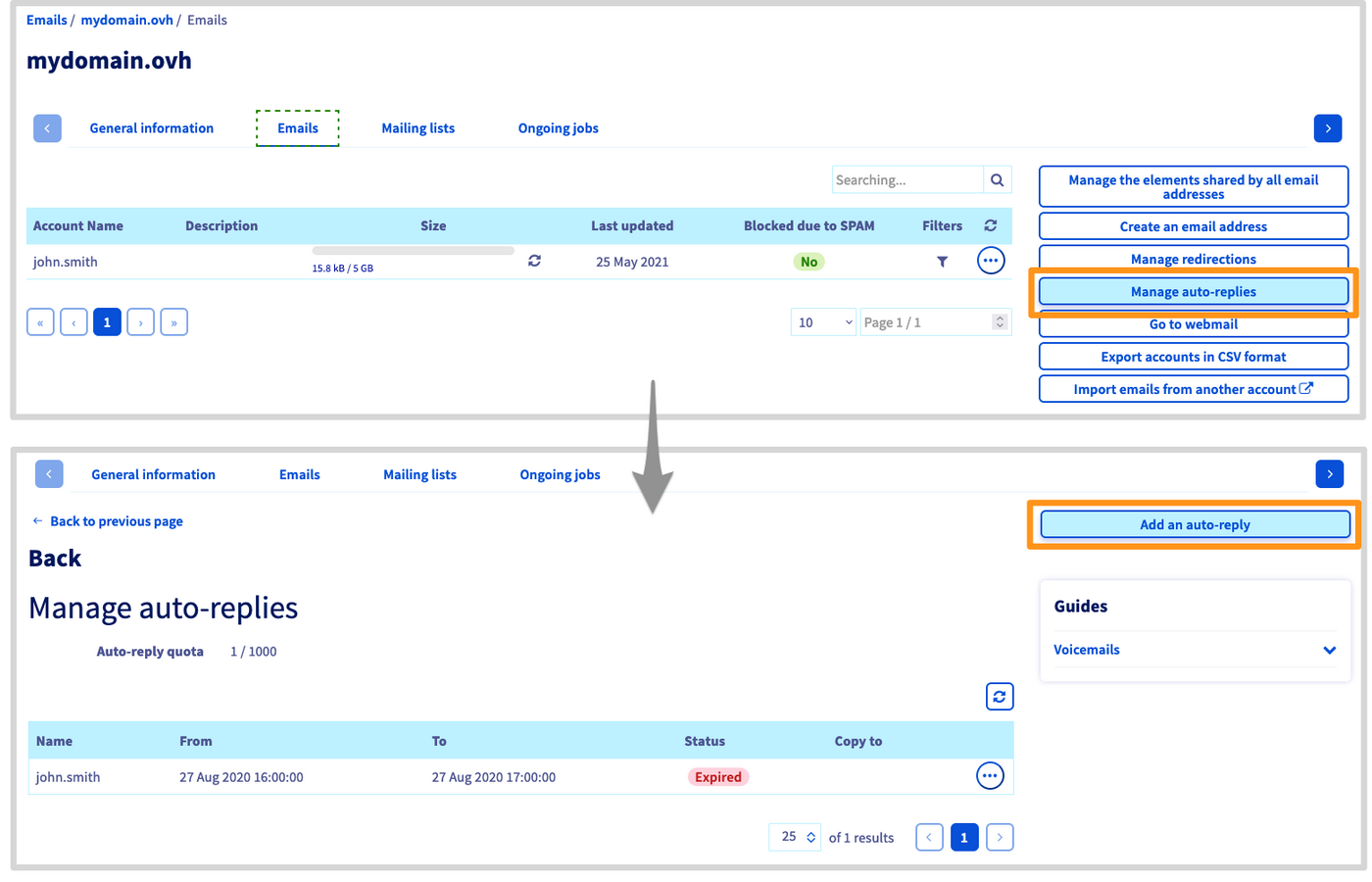This screenshot has width=1372, height=882.
Task: Expand the Voicemails guide section
Action: (1329, 650)
